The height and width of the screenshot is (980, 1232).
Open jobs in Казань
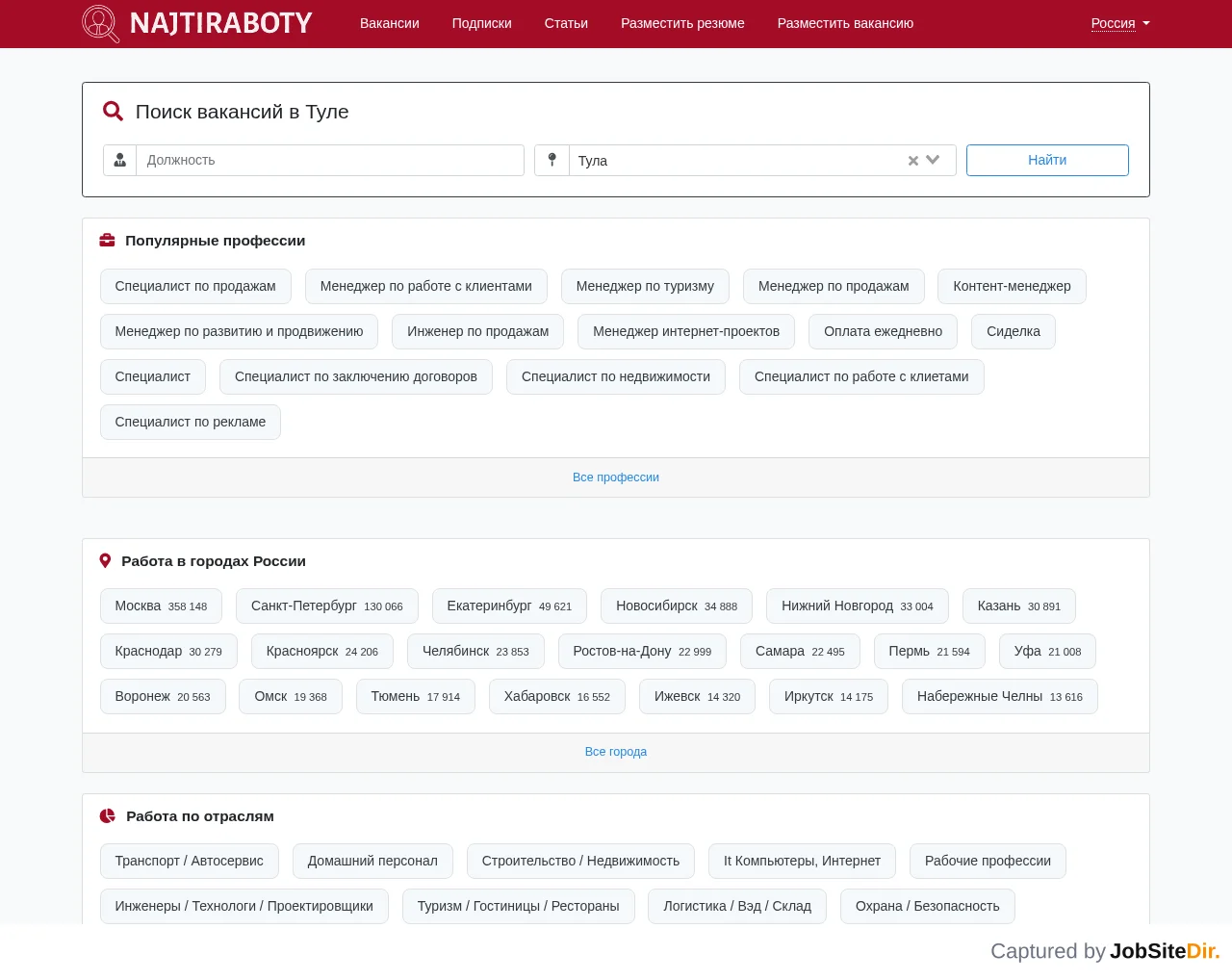(1019, 606)
